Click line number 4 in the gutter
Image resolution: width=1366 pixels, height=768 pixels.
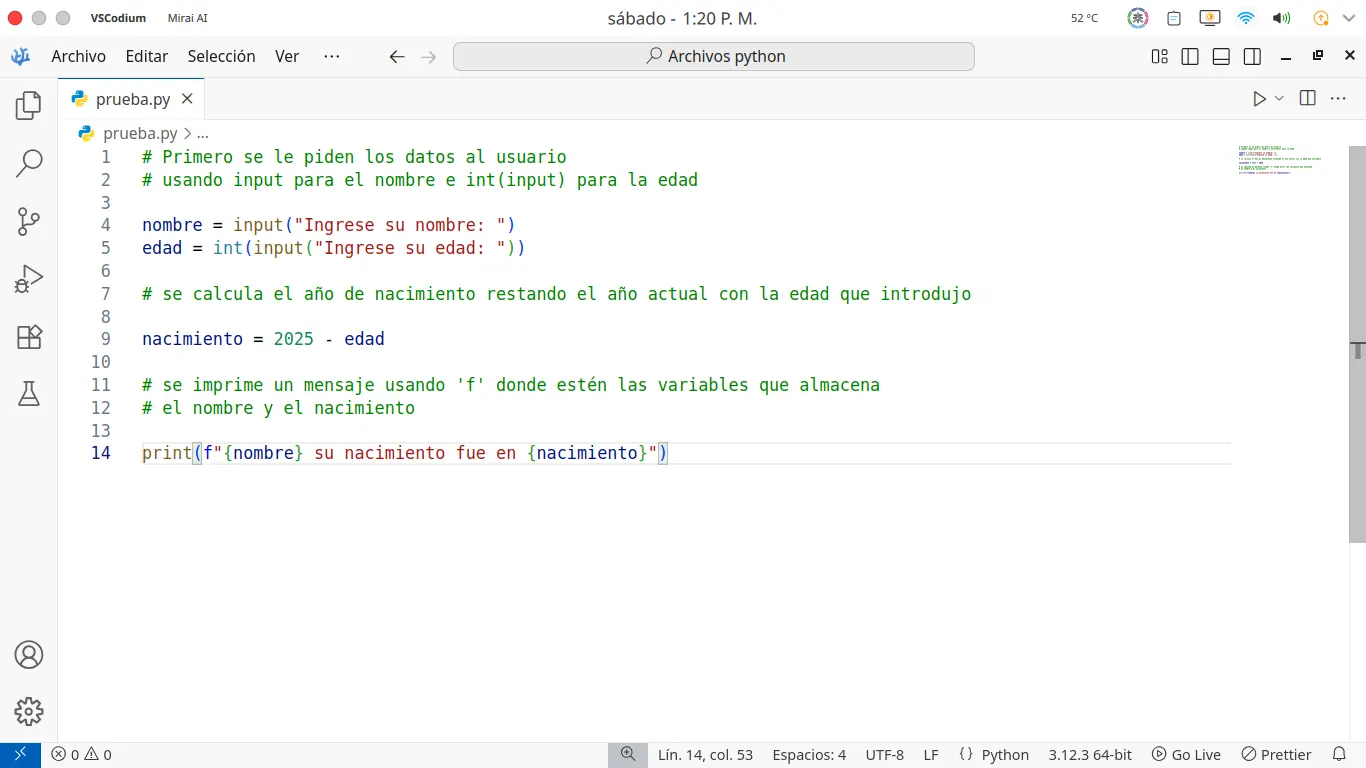tap(105, 225)
